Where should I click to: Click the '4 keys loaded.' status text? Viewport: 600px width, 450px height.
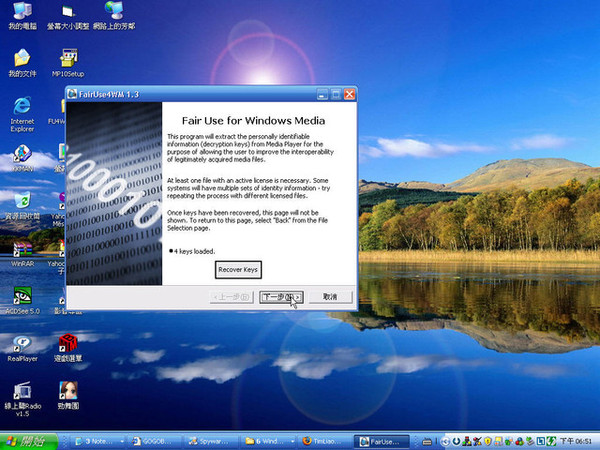coord(194,251)
